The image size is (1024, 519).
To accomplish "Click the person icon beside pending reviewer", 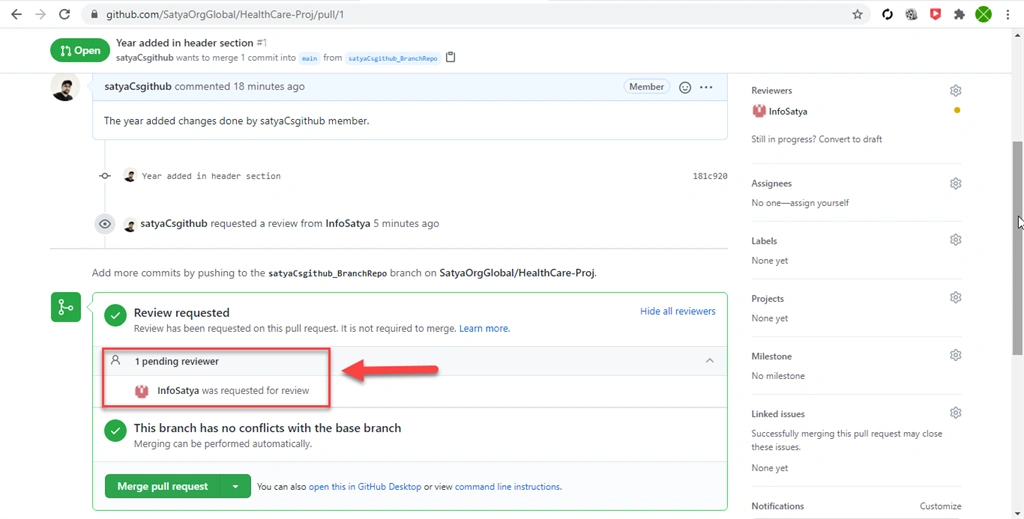I will tap(116, 360).
